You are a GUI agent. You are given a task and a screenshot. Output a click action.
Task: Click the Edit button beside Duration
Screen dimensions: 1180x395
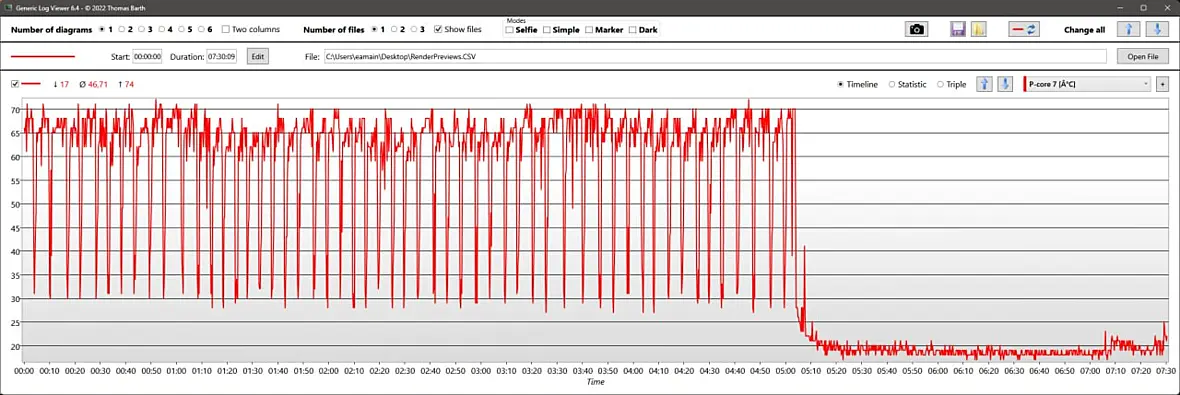[257, 56]
